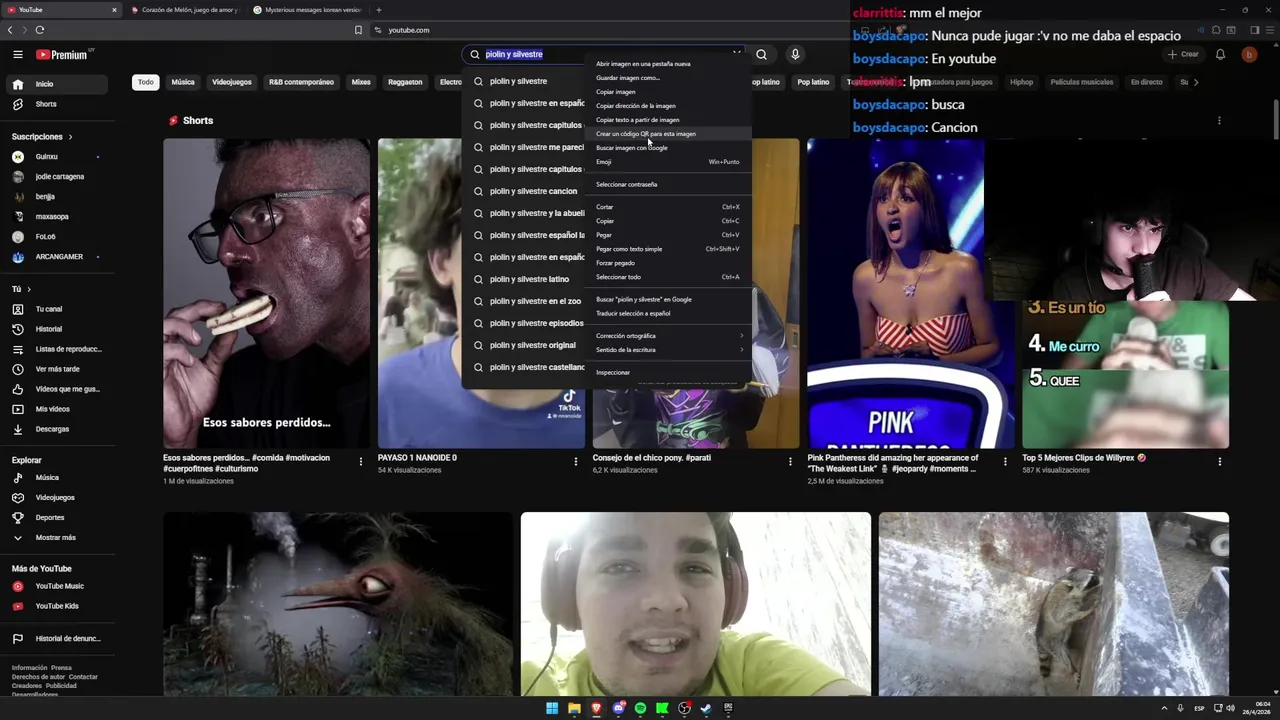The image size is (1280, 720).
Task: Start voice search with microphone icon
Action: tap(795, 55)
